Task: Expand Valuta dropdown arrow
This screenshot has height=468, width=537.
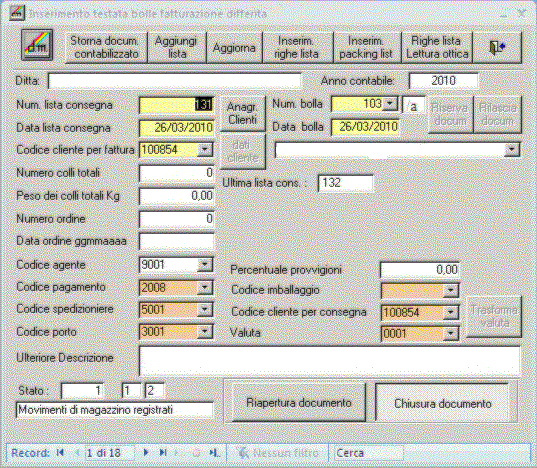Action: [x=450, y=333]
